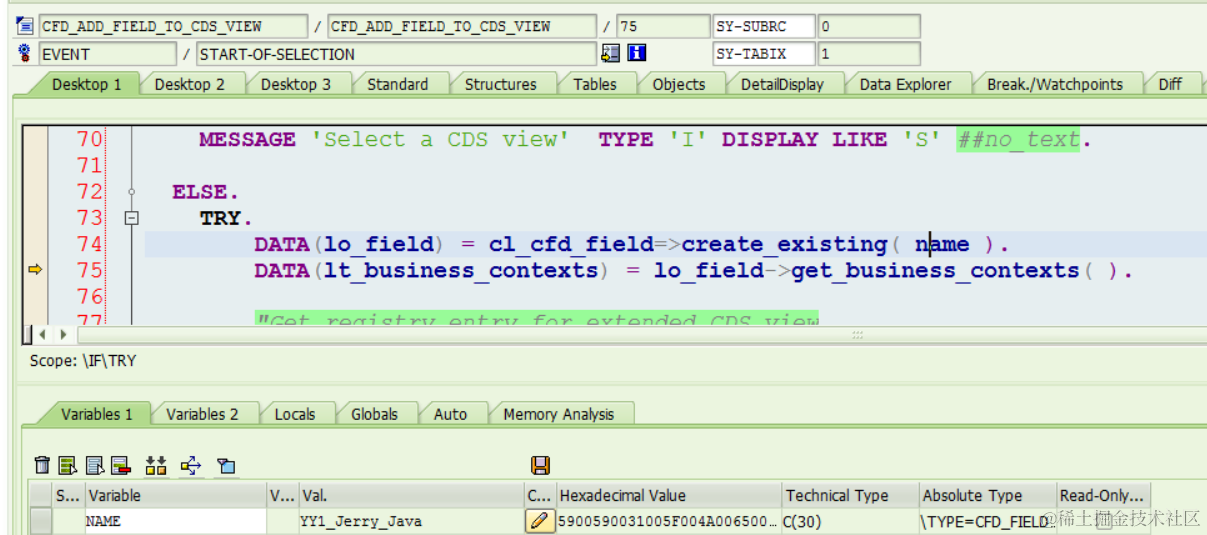The width and height of the screenshot is (1207, 535).
Task: Click the SY-TABIX label field
Action: click(764, 54)
